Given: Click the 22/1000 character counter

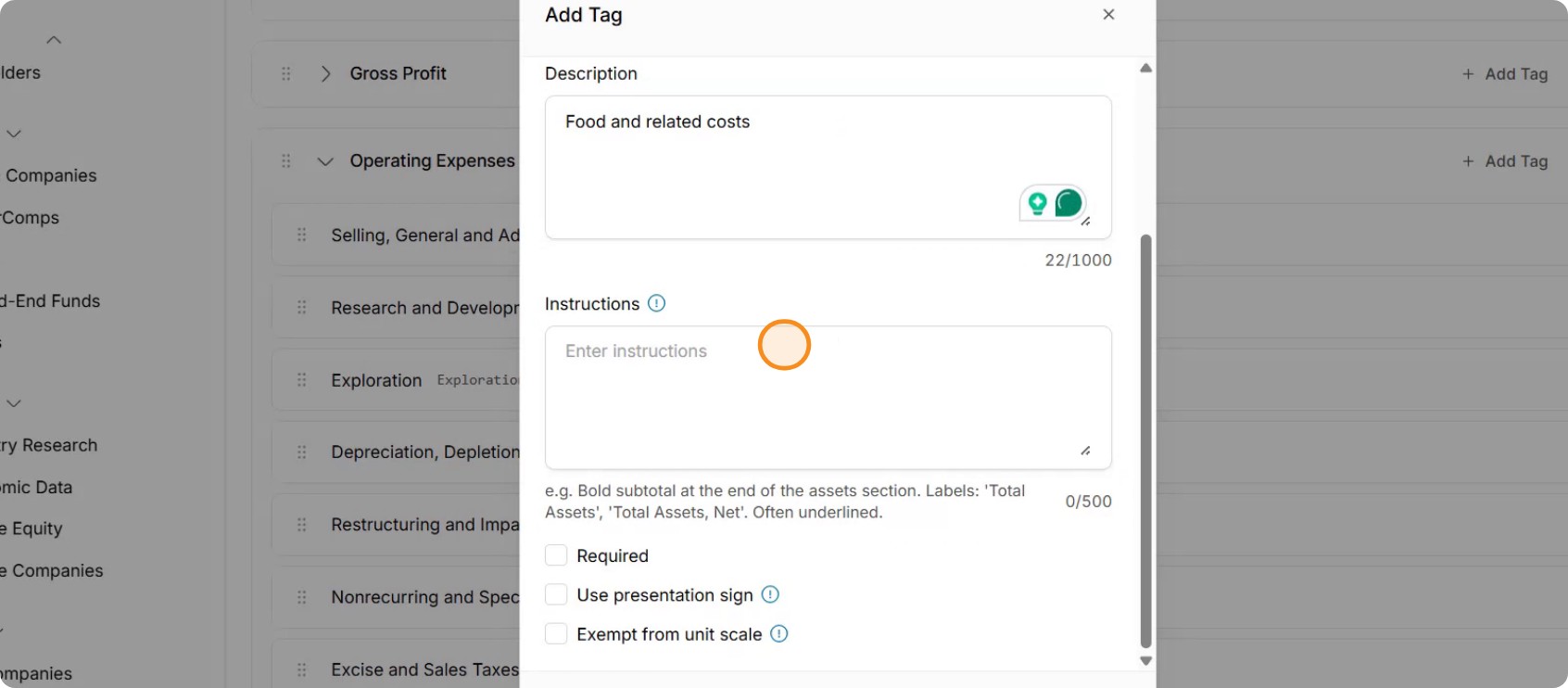Looking at the screenshot, I should pyautogui.click(x=1079, y=261).
